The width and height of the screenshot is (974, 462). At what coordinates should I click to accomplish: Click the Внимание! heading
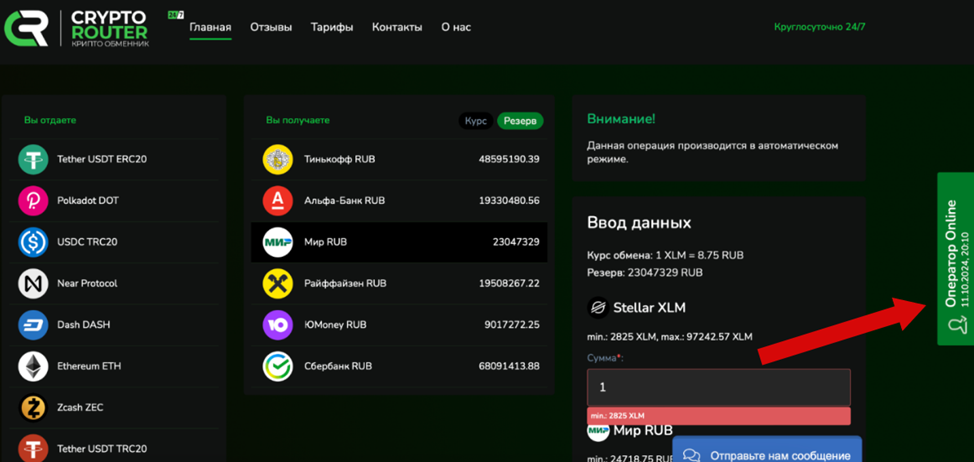621,119
